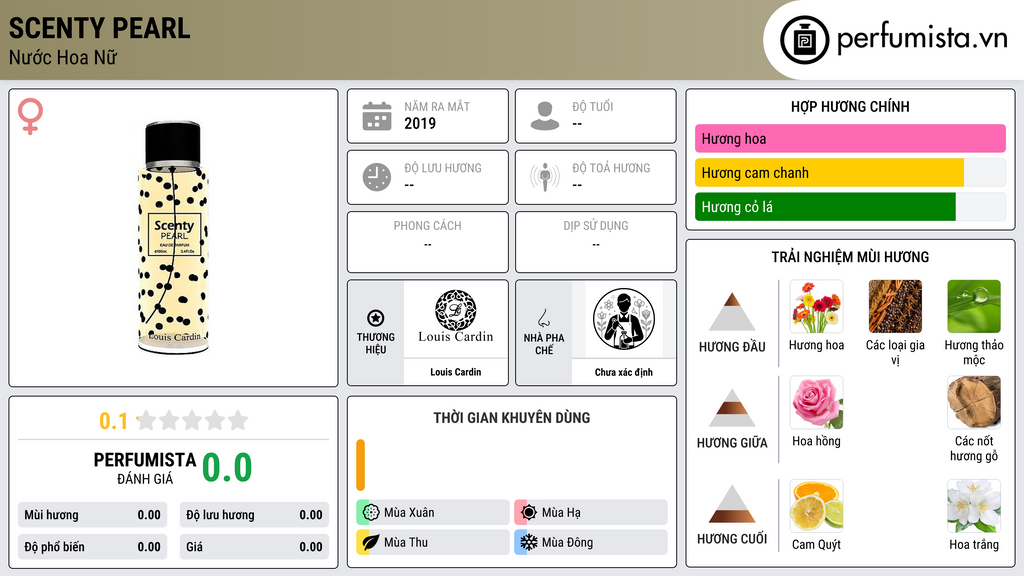The width and height of the screenshot is (1024, 576).
Task: Click the Mùi hương score row
Action: pyautogui.click(x=92, y=515)
